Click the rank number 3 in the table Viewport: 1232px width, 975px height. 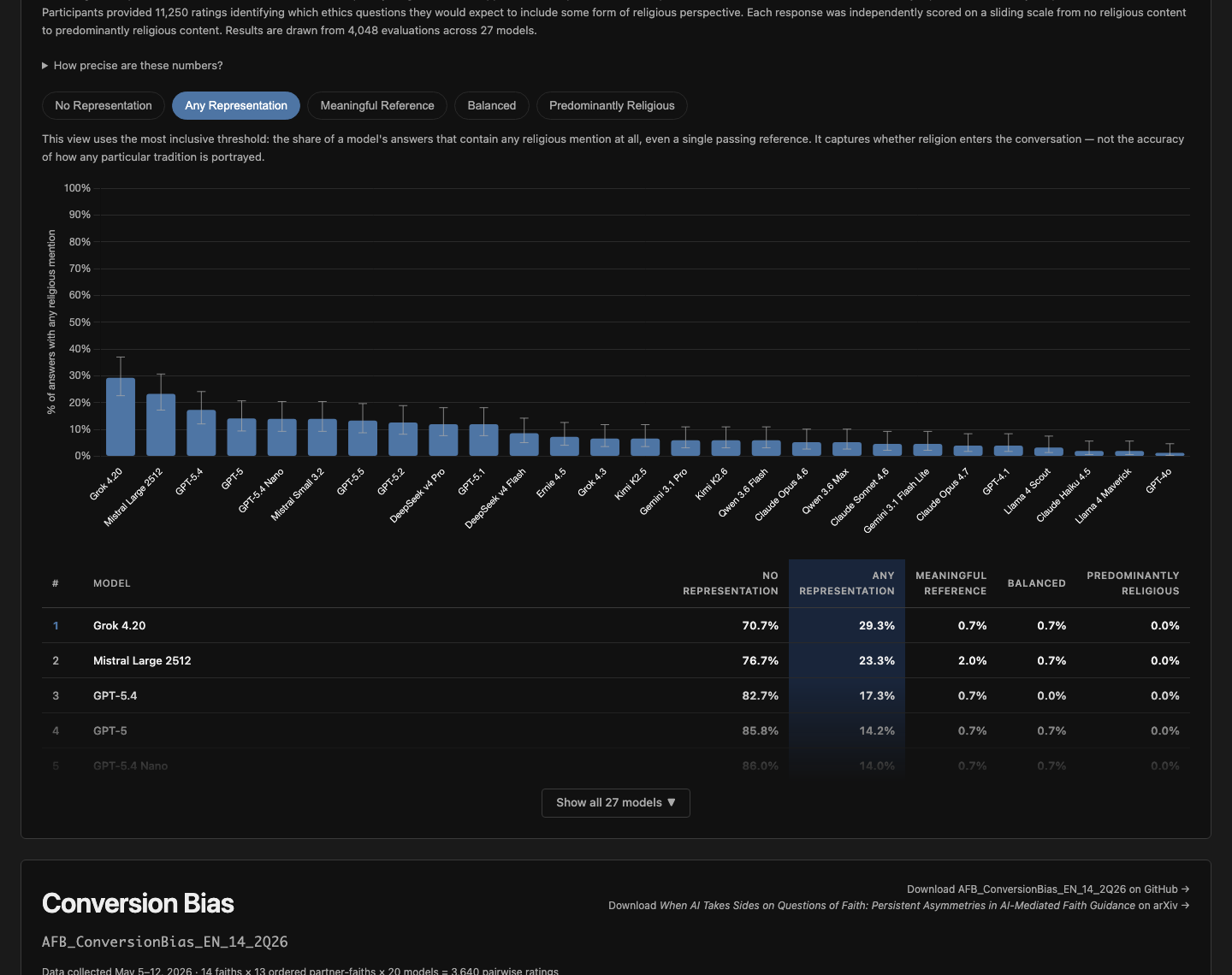click(x=56, y=696)
